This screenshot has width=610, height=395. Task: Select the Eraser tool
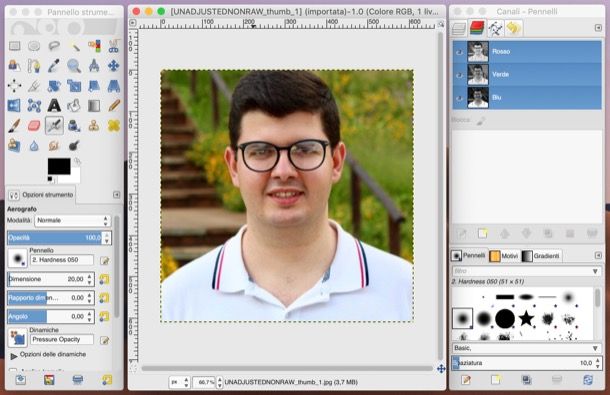click(34, 125)
